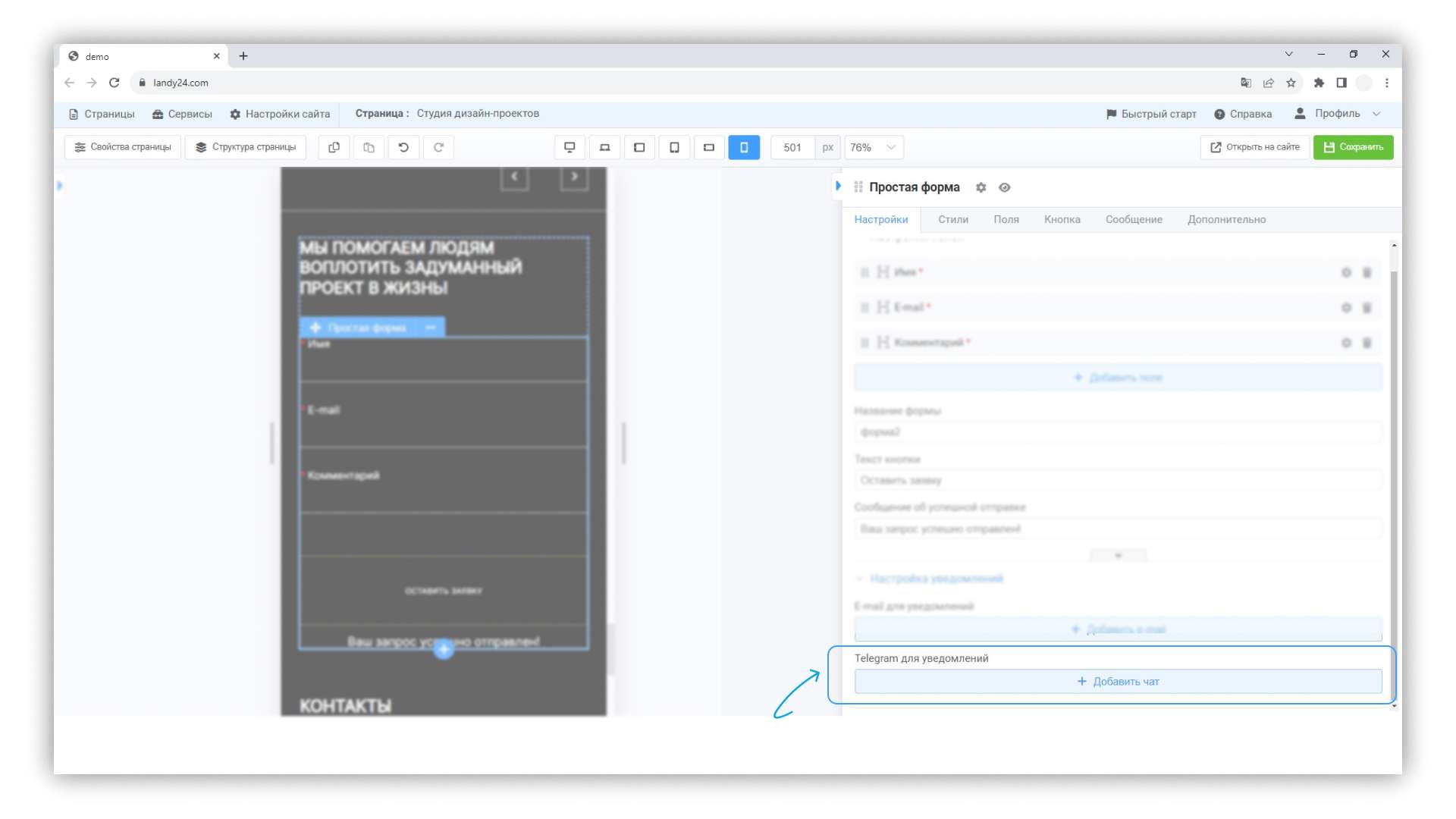
Task: Click the width field showing 501
Action: pyautogui.click(x=792, y=147)
